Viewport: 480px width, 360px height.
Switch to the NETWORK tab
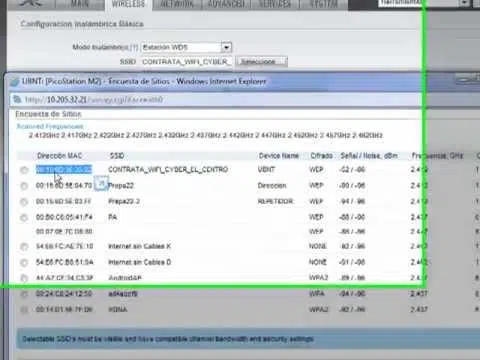(177, 5)
